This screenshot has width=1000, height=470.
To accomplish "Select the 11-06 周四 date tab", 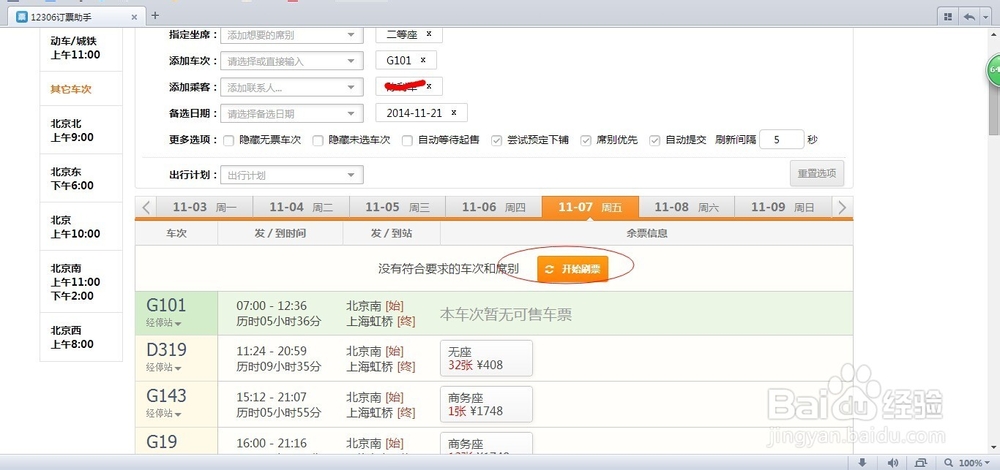I will click(494, 207).
